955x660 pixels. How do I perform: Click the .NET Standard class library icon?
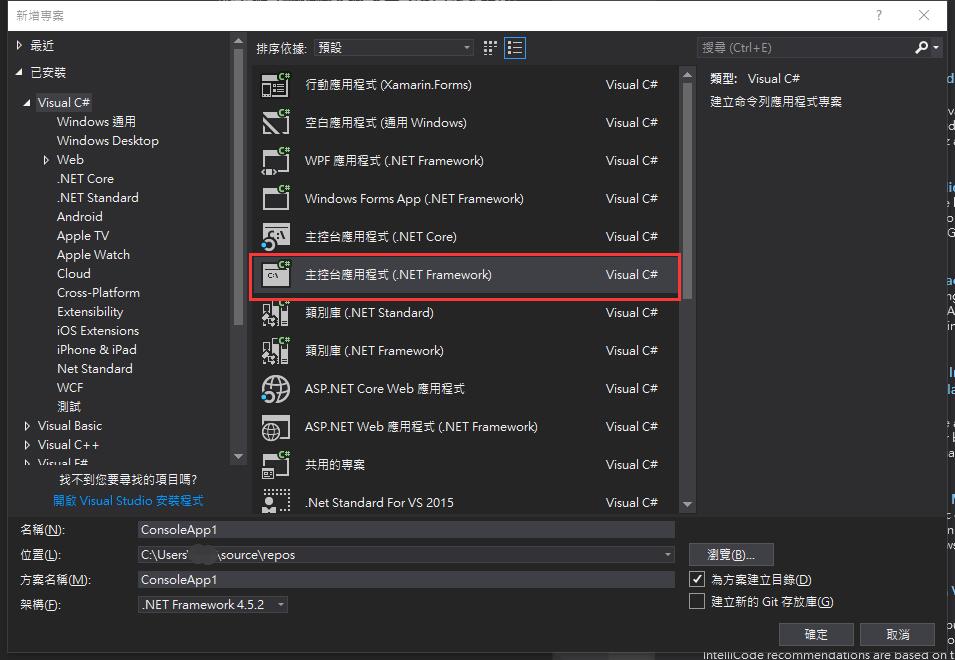coord(276,313)
